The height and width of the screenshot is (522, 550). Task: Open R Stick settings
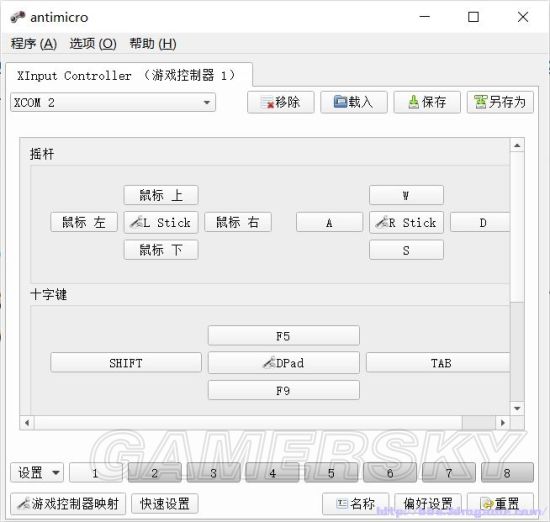(406, 222)
